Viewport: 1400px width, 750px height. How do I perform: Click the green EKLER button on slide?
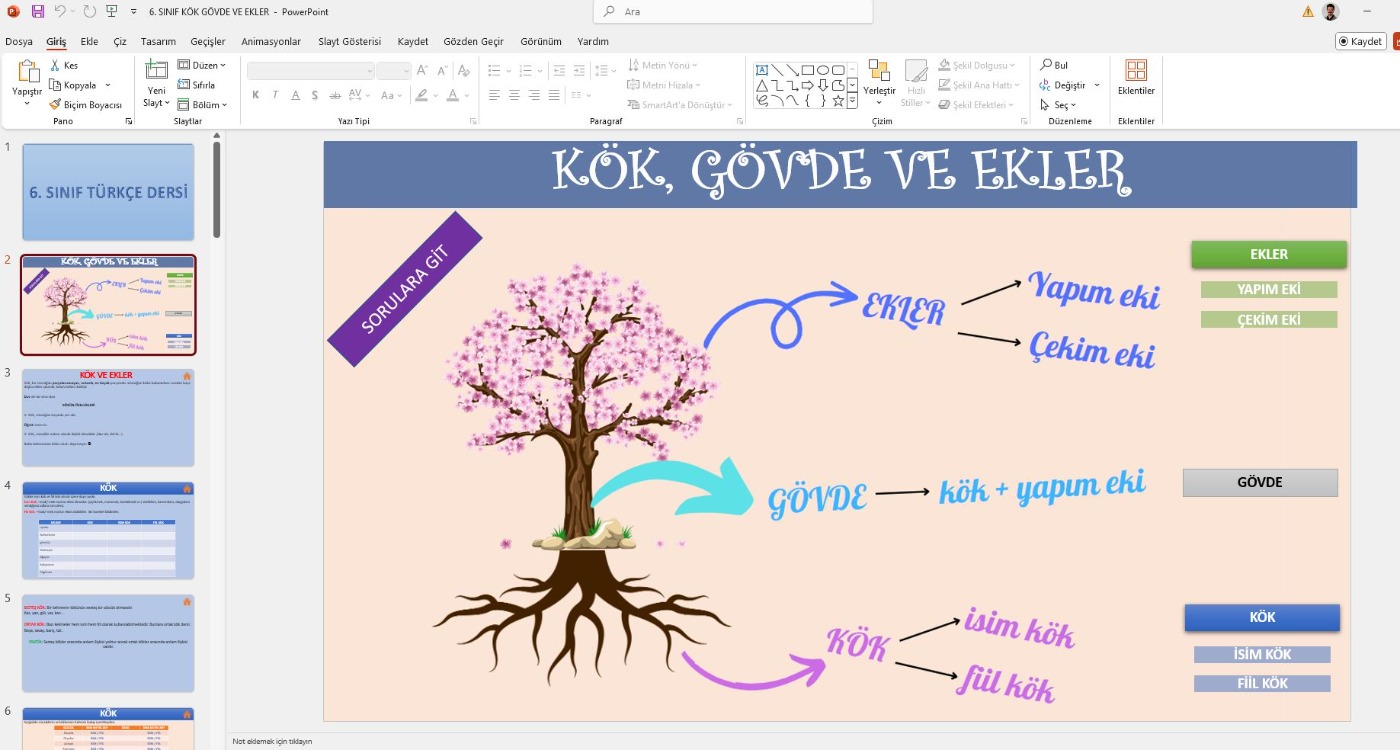pyautogui.click(x=1269, y=254)
